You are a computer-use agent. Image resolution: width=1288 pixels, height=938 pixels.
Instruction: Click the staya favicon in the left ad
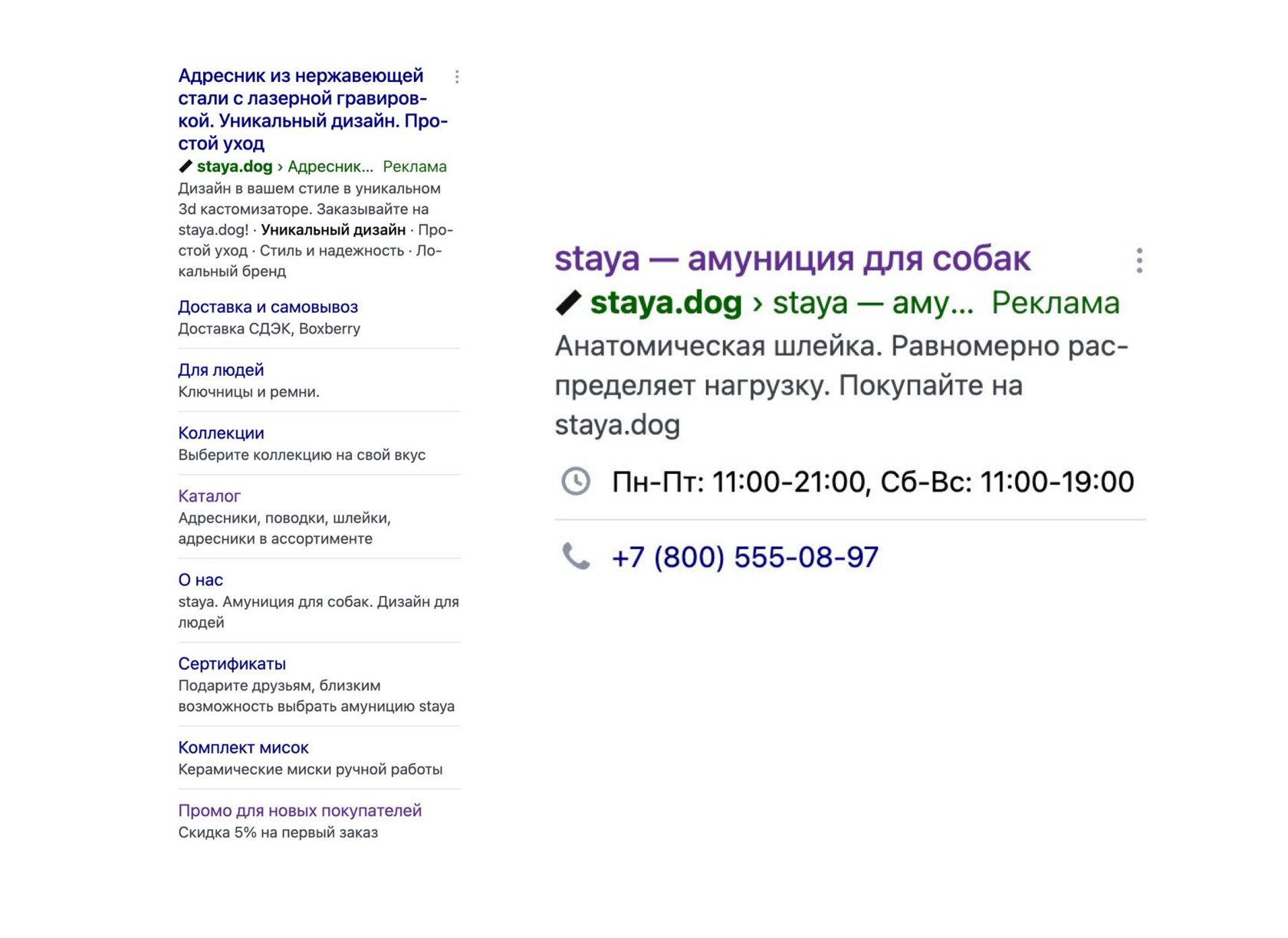[x=185, y=166]
